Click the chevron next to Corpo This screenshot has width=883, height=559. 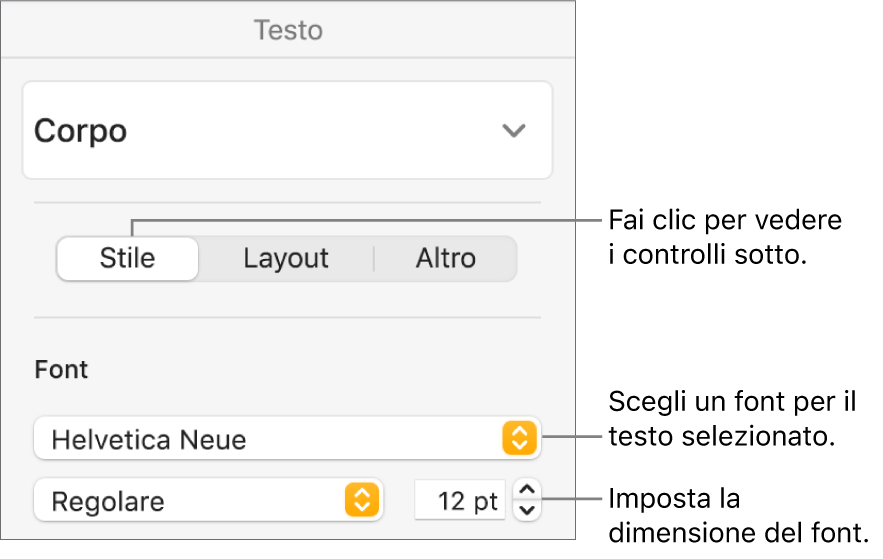(514, 131)
